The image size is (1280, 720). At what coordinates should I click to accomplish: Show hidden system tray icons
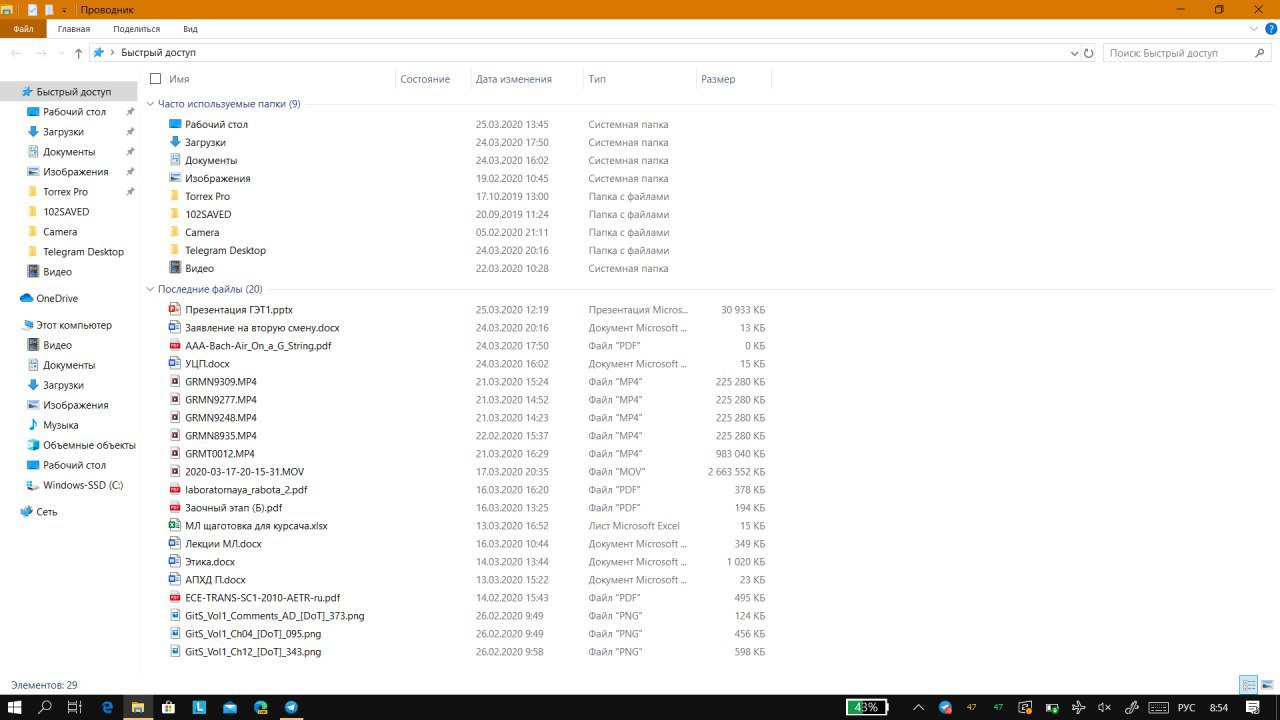pyautogui.click(x=919, y=707)
